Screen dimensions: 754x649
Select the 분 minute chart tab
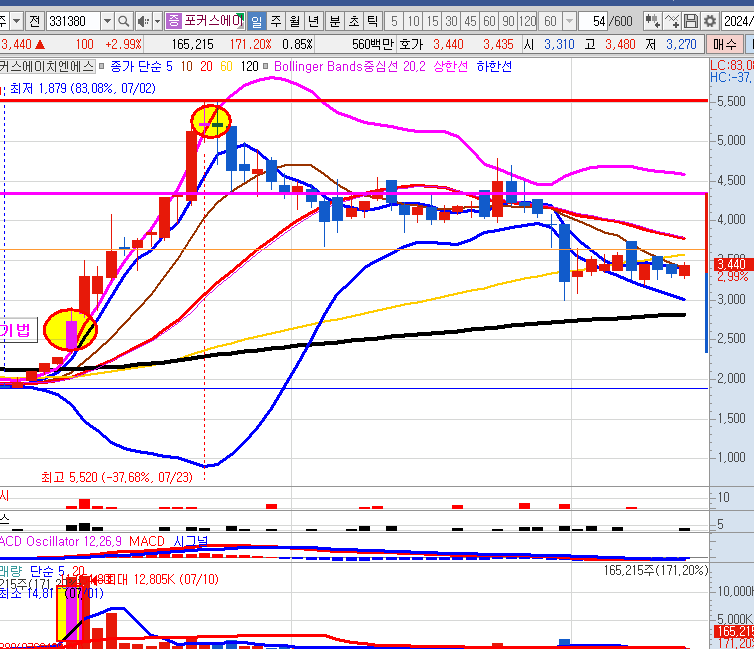(x=335, y=21)
